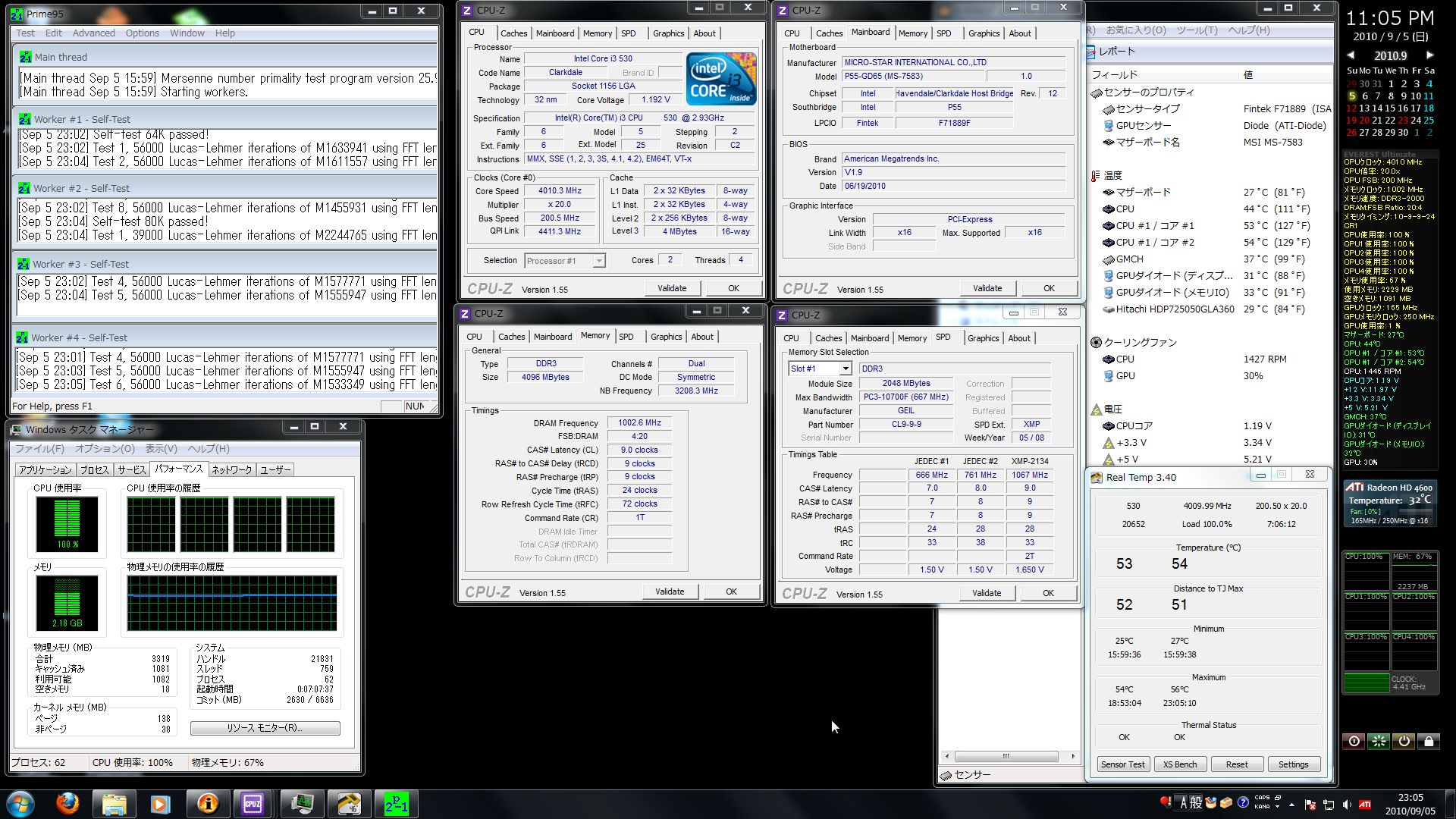1456x819 pixels.
Task: Click the '1002.6 MHz' DRAM Frequency value
Action: click(639, 423)
